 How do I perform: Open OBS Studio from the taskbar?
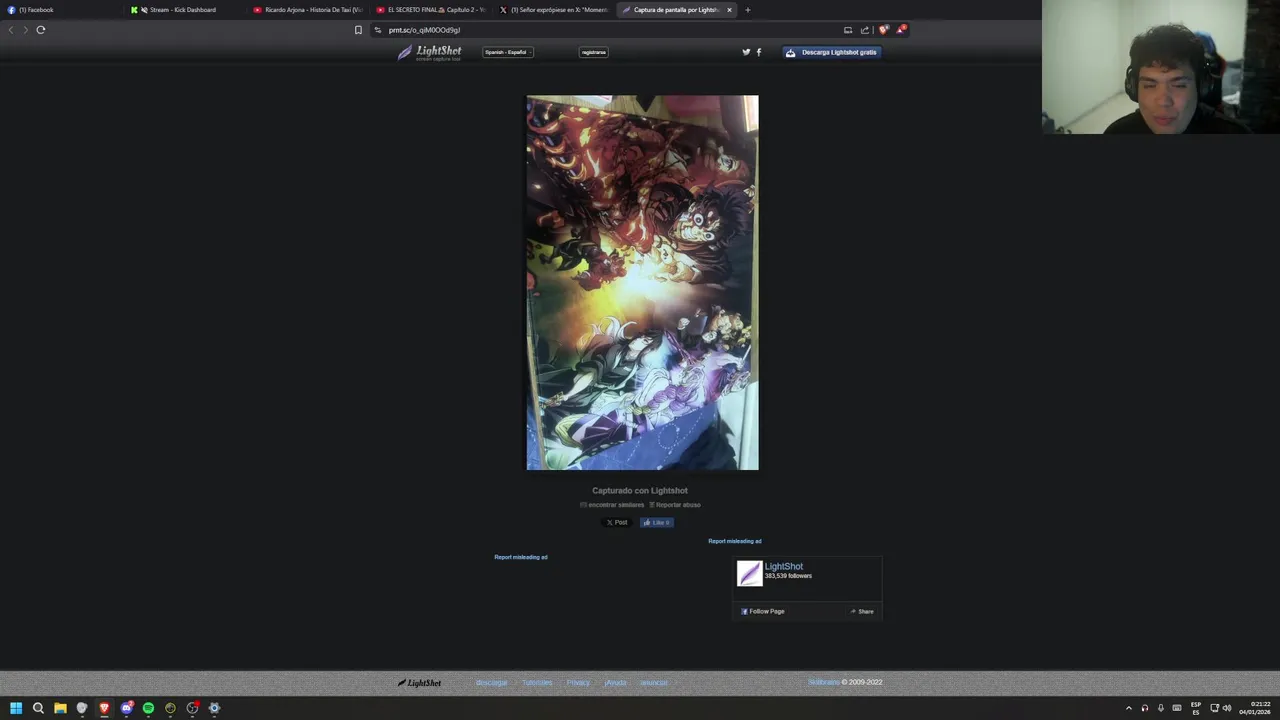coord(192,708)
